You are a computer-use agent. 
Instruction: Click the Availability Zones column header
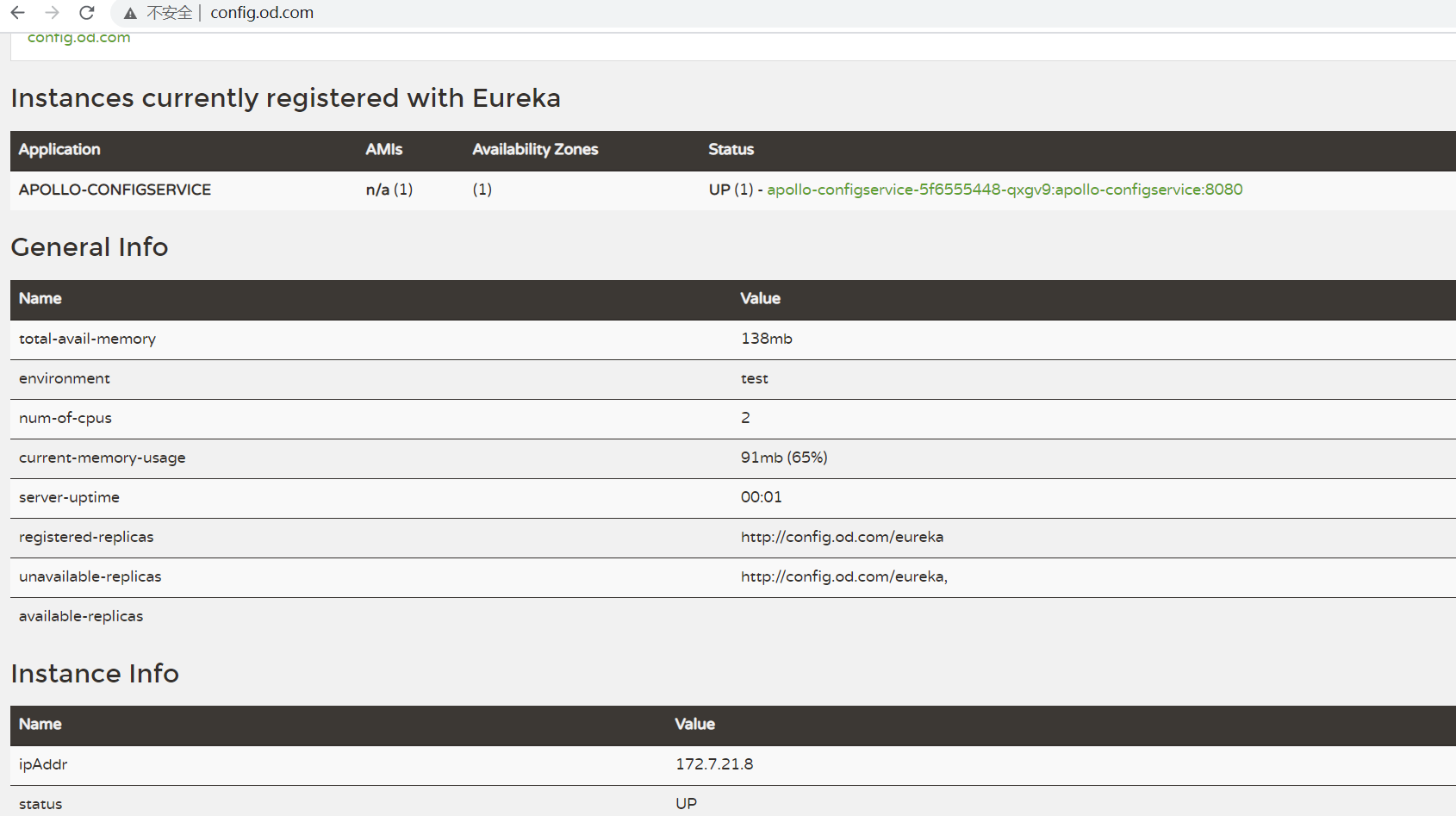tap(535, 149)
